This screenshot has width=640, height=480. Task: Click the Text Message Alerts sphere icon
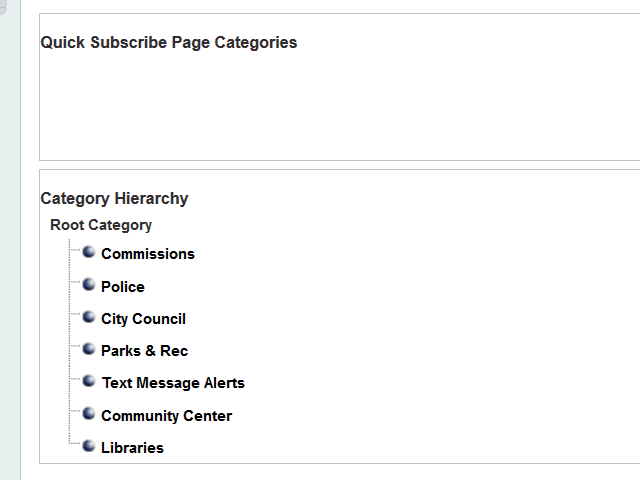point(89,382)
